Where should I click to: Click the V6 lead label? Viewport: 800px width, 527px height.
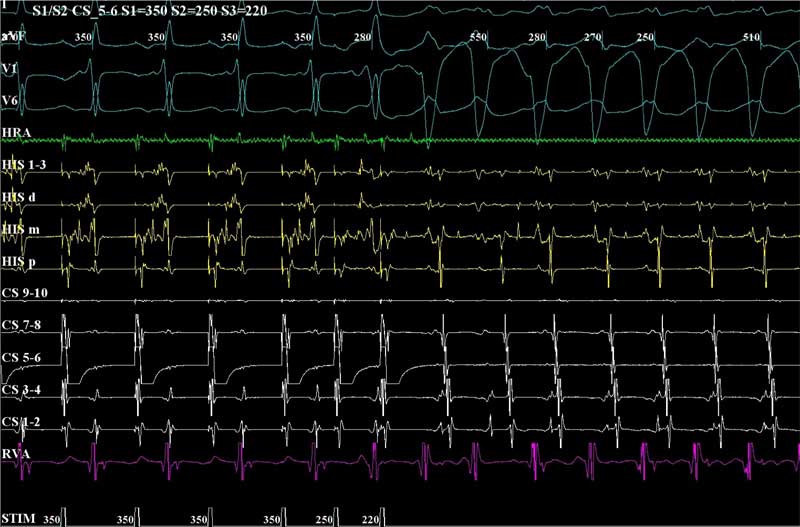(x=10, y=100)
